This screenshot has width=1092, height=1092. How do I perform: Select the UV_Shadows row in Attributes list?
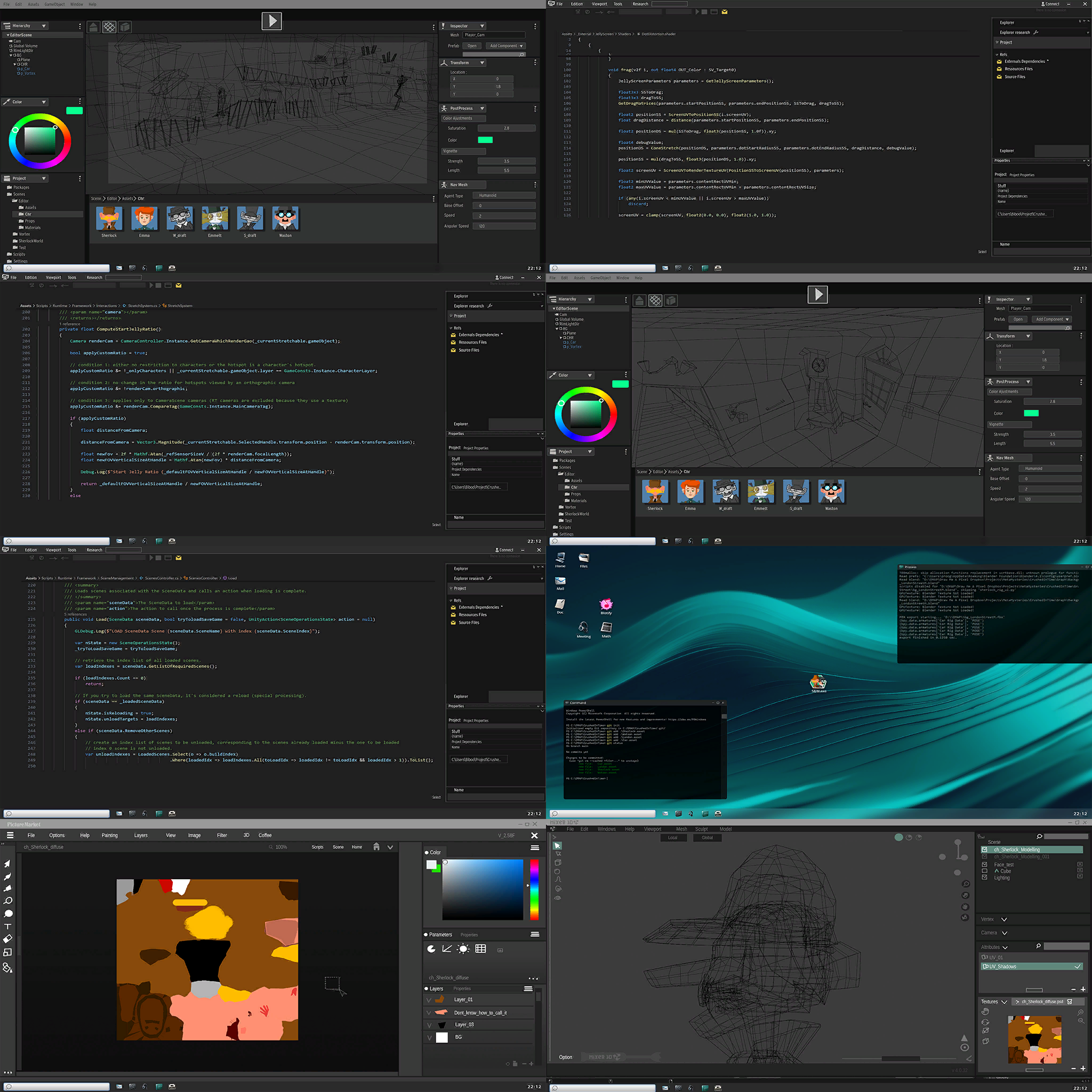[x=1032, y=967]
